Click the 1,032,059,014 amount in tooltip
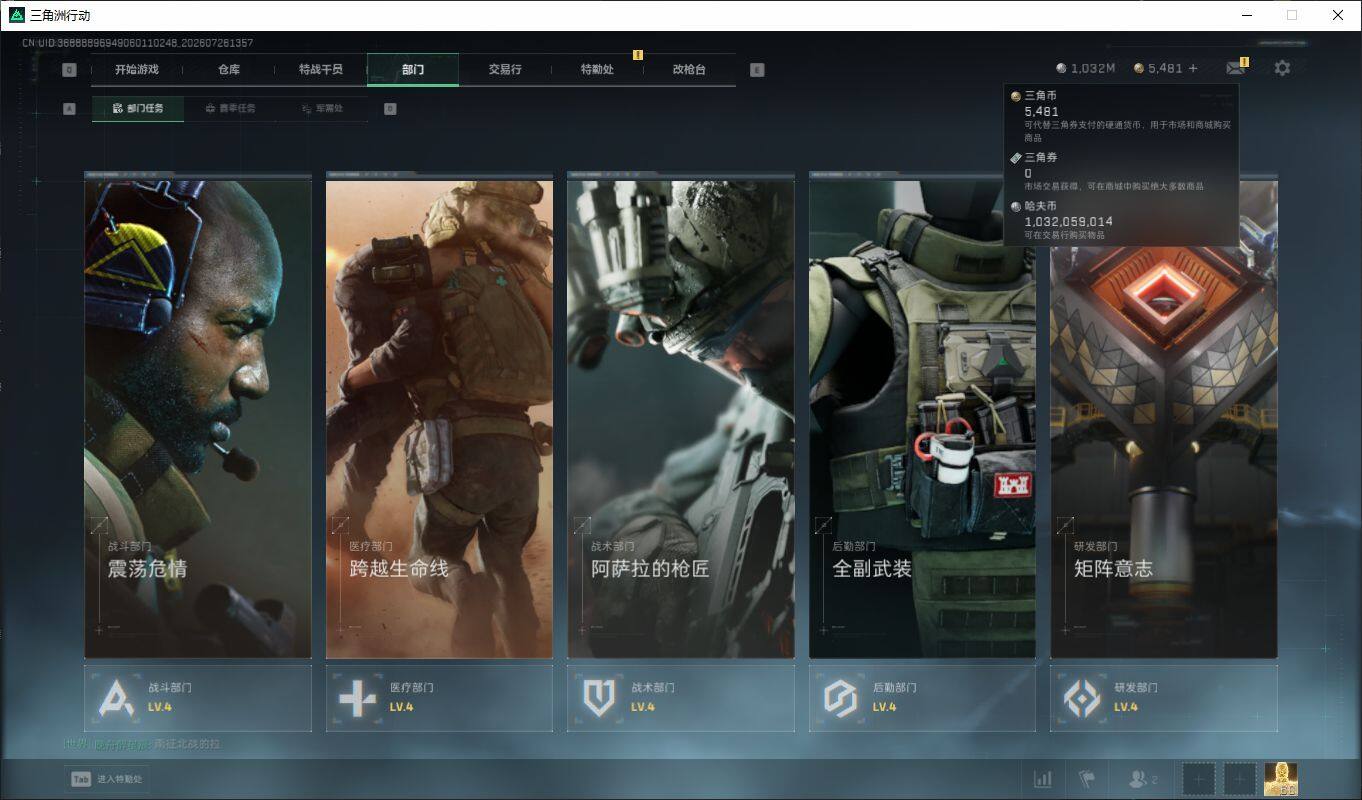This screenshot has width=1362, height=800. [1068, 221]
